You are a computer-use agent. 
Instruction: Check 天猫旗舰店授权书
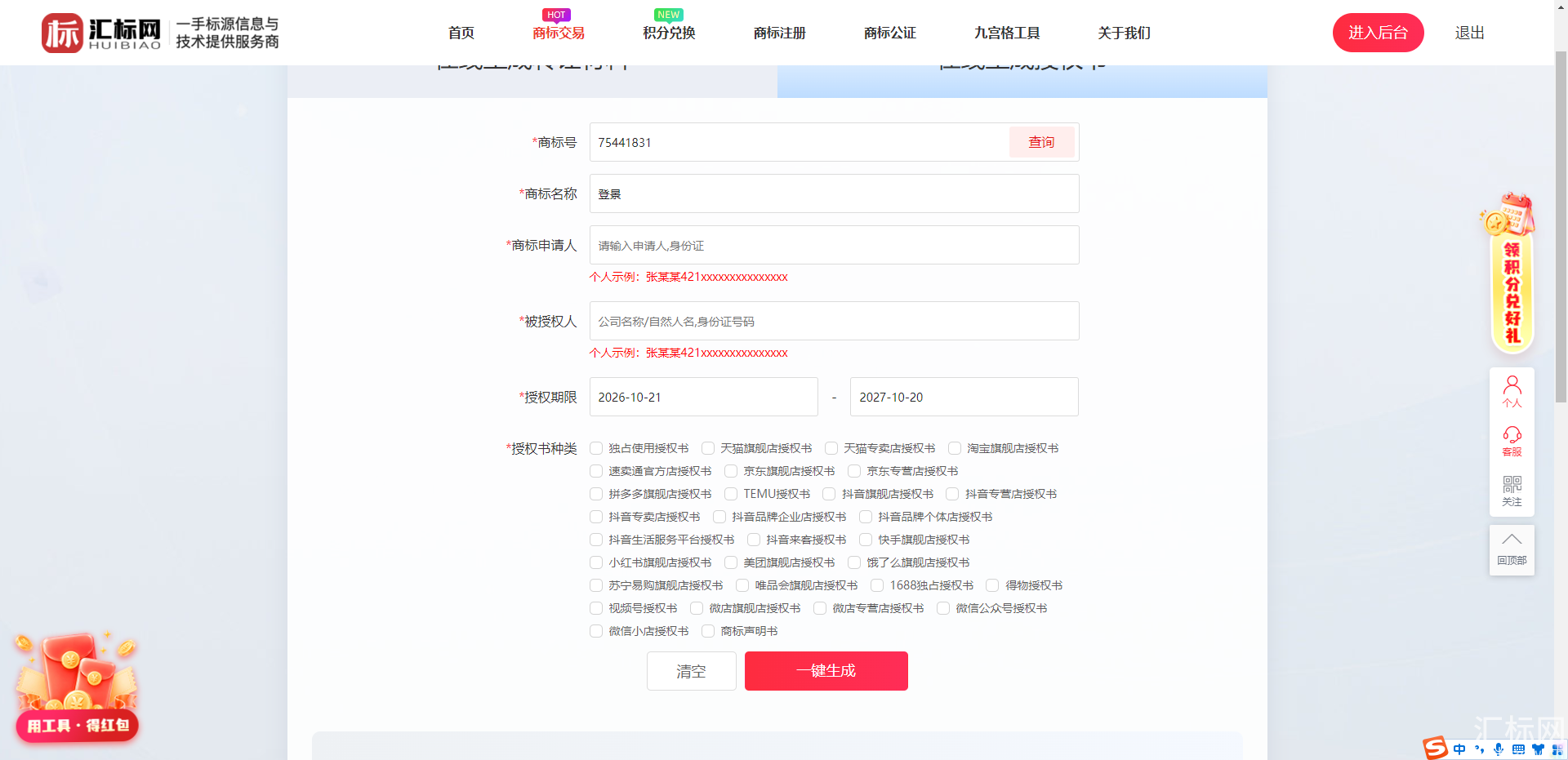click(708, 448)
